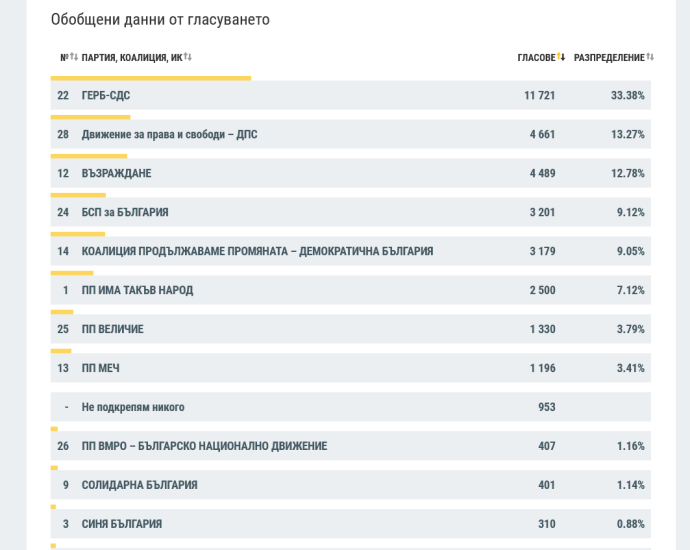Image resolution: width=690 pixels, height=550 pixels.
Task: Select ПП ВМРО – БЪЛГАРСКО НАЦИОНАЛНО ДВИЖЕНИЕ
Action: click(x=204, y=446)
